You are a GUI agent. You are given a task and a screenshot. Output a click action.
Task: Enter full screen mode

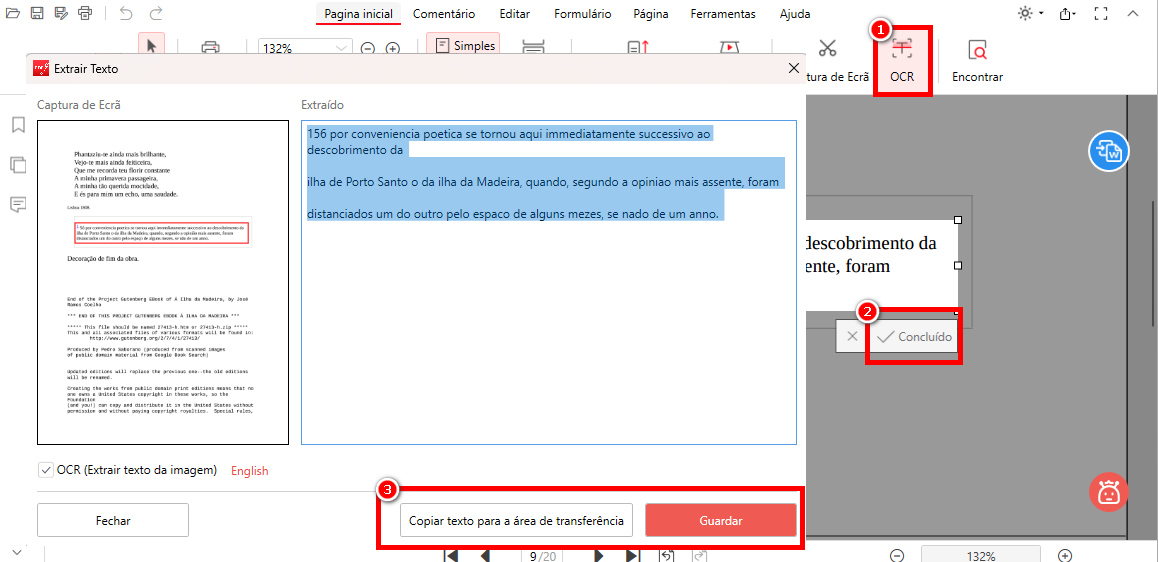point(1101,13)
